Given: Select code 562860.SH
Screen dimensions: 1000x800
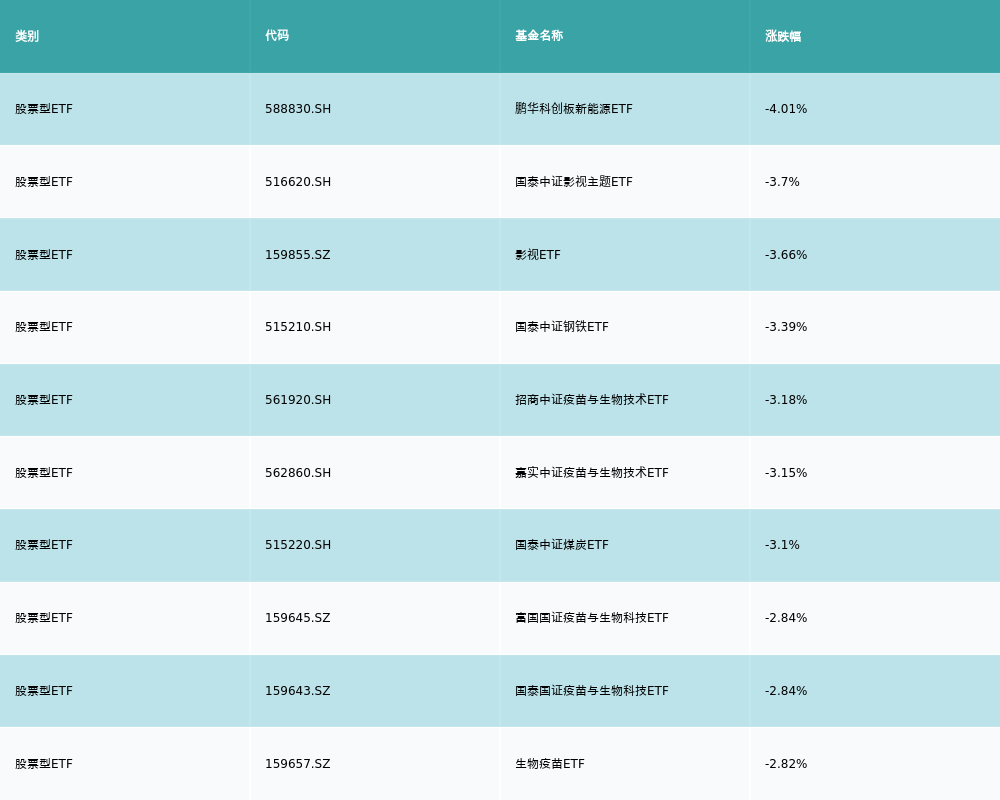Looking at the screenshot, I should point(298,473).
